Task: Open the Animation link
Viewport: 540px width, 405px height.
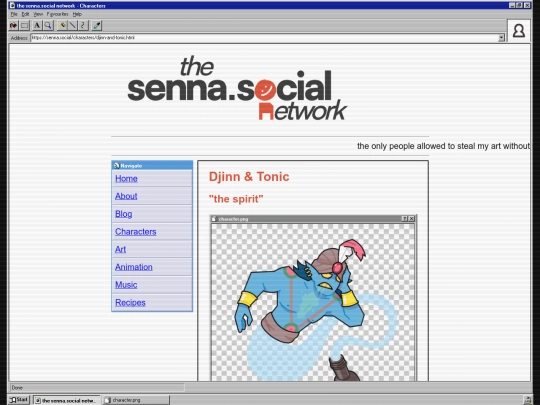Action: pyautogui.click(x=134, y=267)
